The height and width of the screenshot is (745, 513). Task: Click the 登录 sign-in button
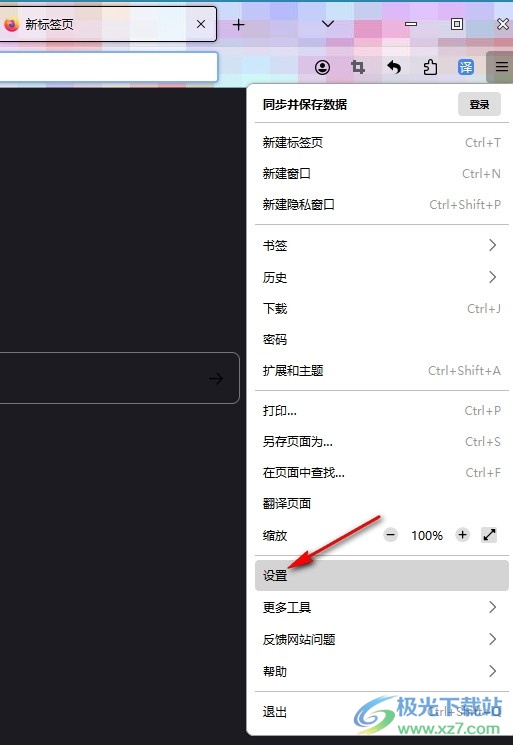[x=479, y=104]
